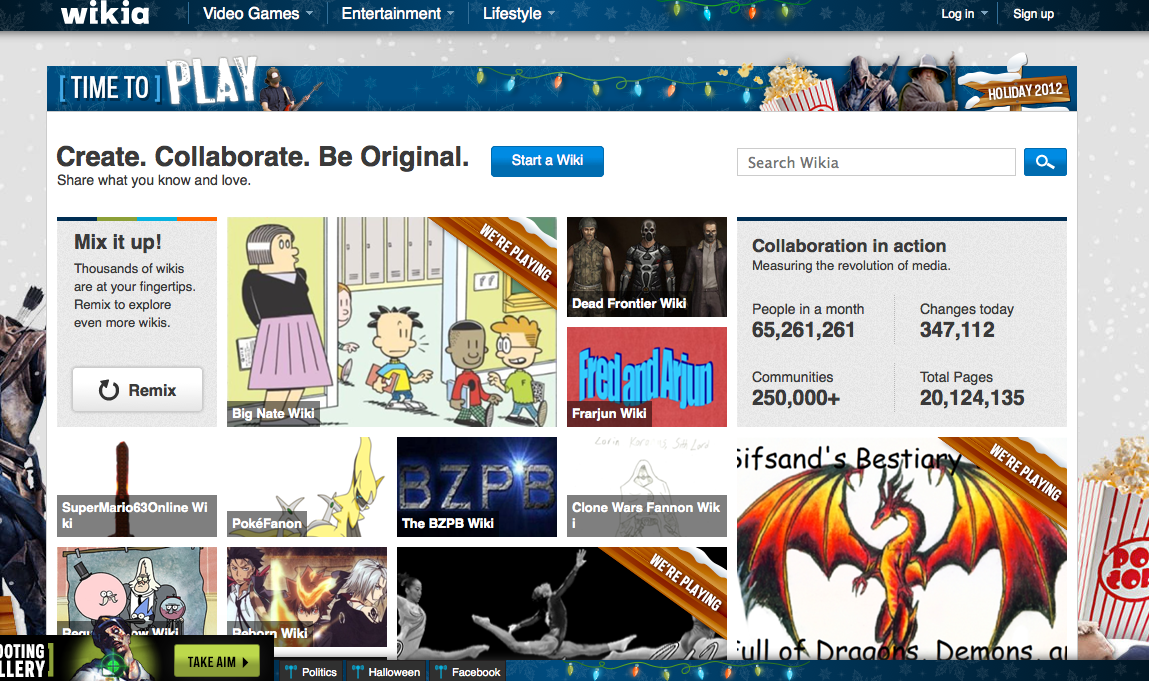Open The BZPB Wiki tile
Image resolution: width=1149 pixels, height=681 pixels.
click(x=477, y=487)
